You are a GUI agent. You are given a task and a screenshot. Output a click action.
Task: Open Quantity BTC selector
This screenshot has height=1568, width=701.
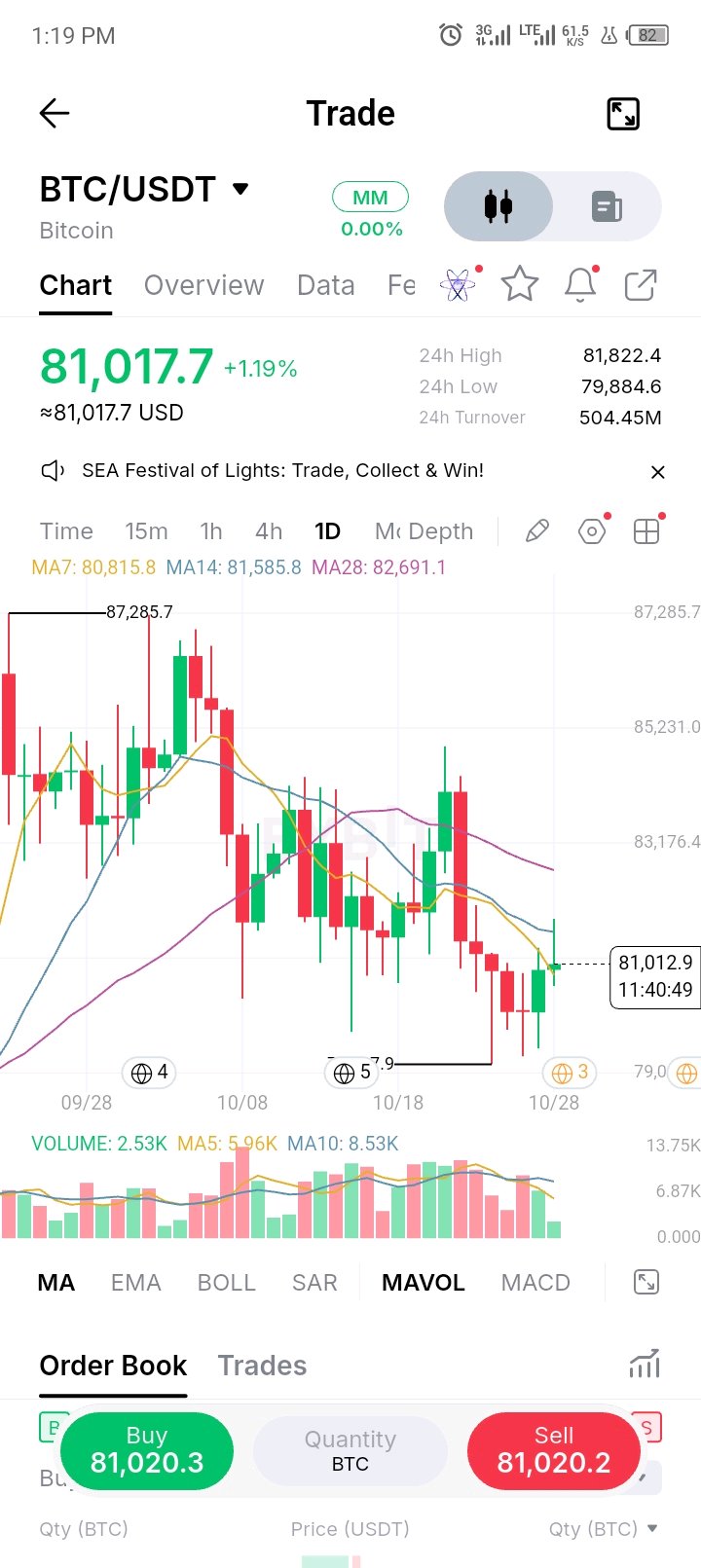click(x=350, y=1450)
